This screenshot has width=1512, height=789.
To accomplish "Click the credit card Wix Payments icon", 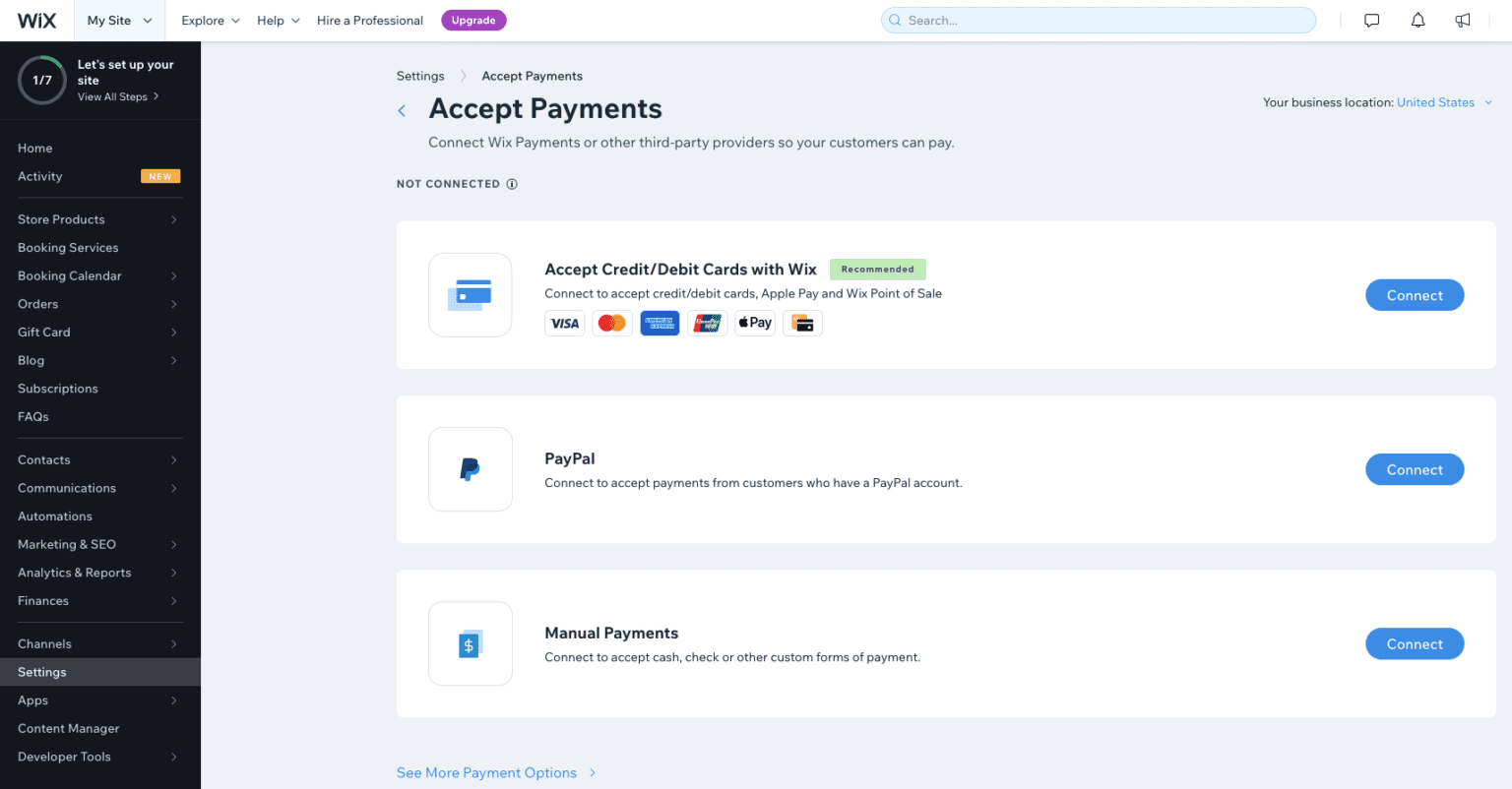I will [x=471, y=295].
